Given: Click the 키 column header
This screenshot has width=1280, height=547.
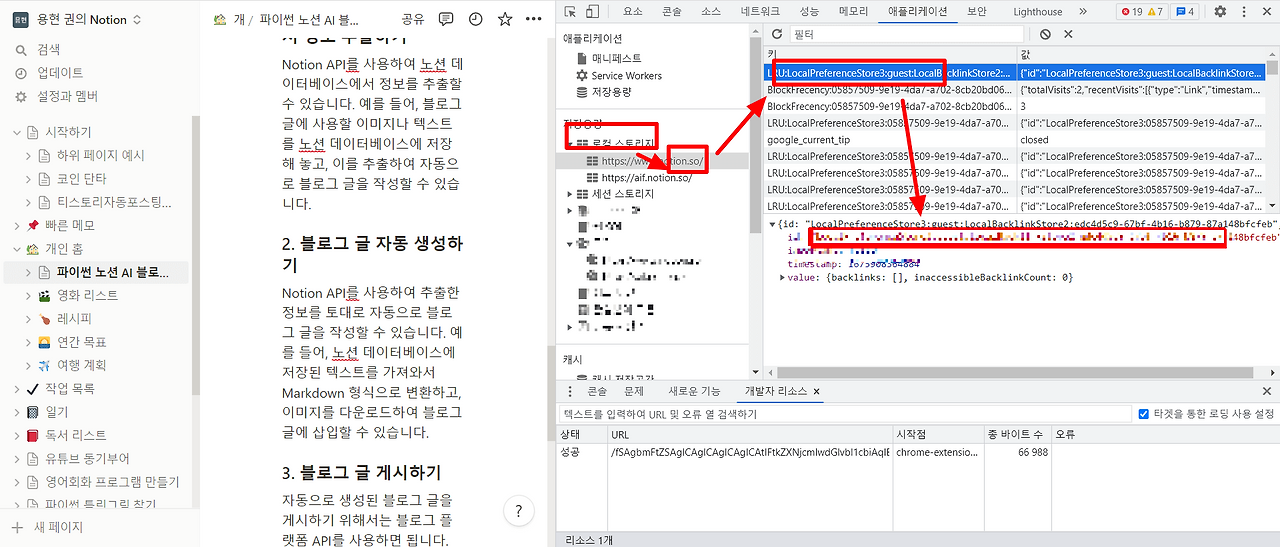Looking at the screenshot, I should tap(889, 54).
